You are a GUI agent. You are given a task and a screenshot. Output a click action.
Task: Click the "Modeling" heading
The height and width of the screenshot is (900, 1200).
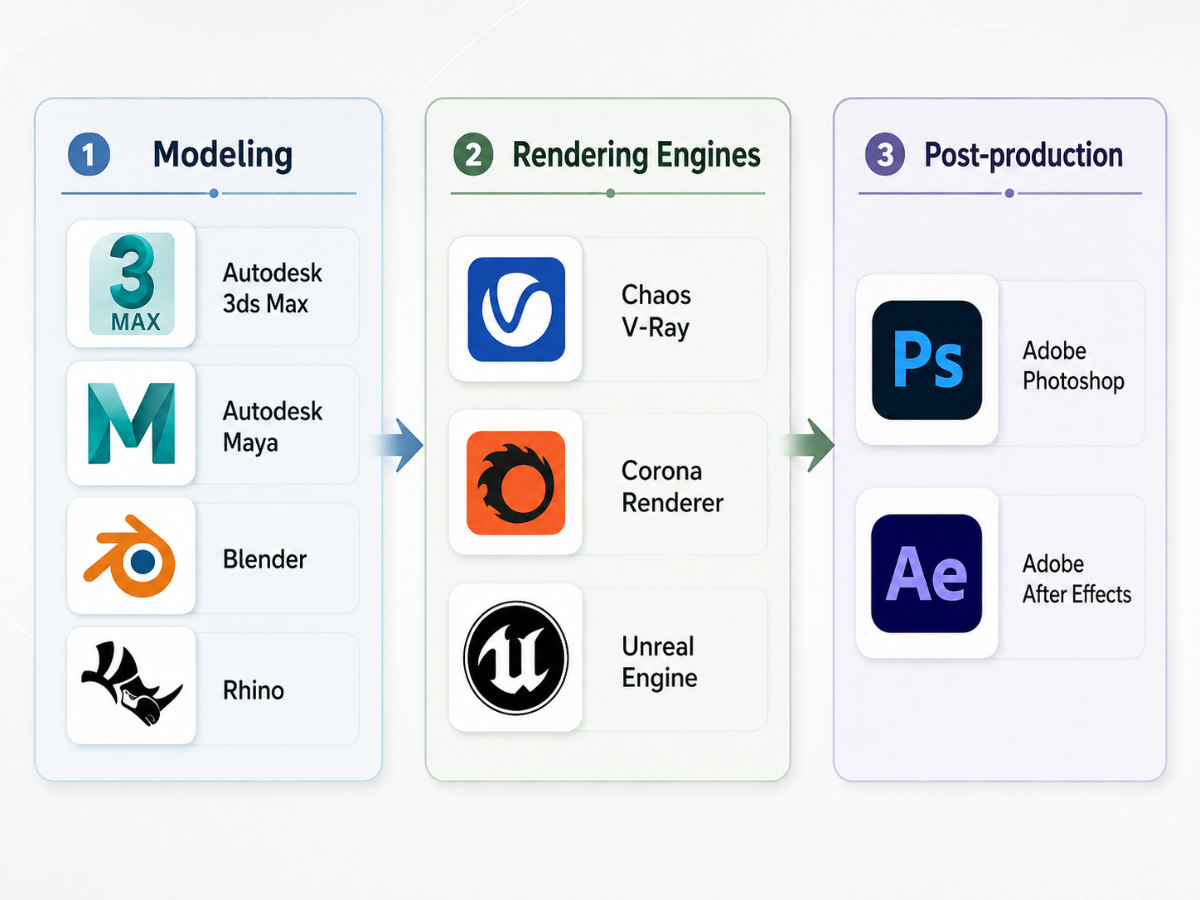click(223, 155)
